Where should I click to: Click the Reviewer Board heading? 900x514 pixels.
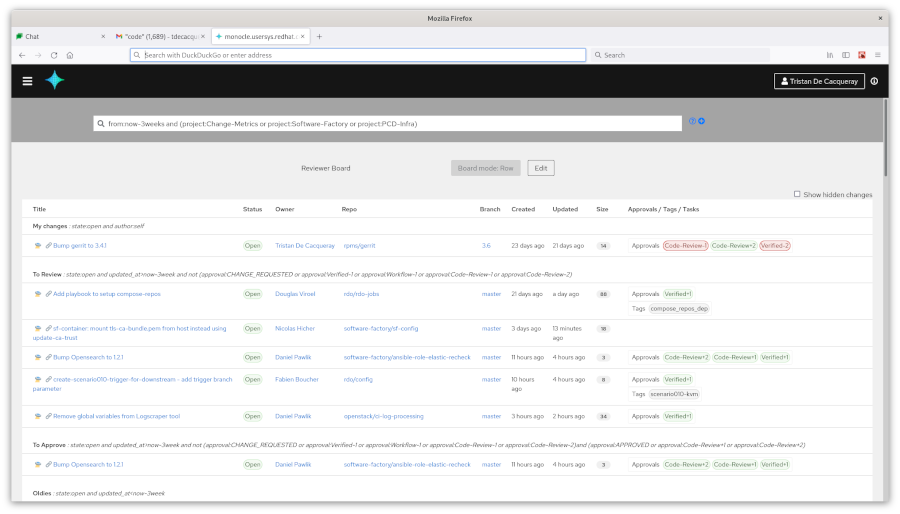pos(325,168)
